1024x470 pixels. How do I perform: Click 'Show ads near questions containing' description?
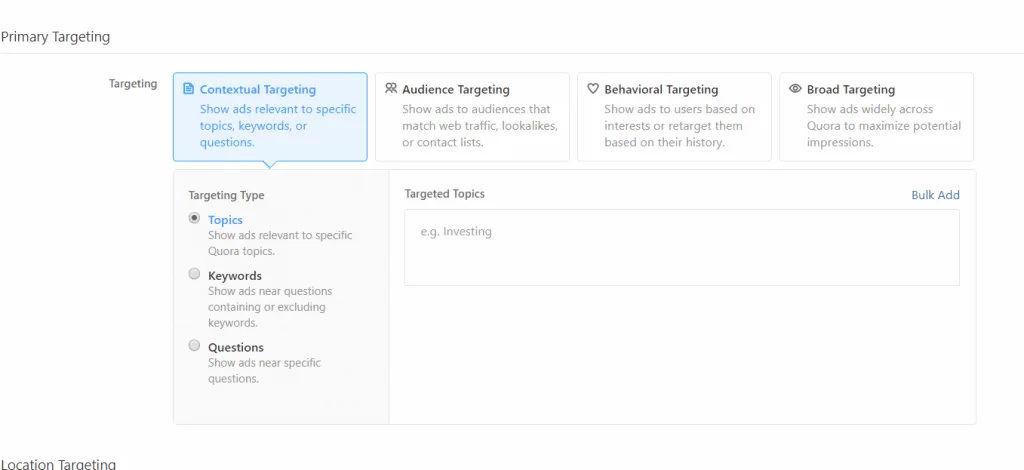[270, 307]
